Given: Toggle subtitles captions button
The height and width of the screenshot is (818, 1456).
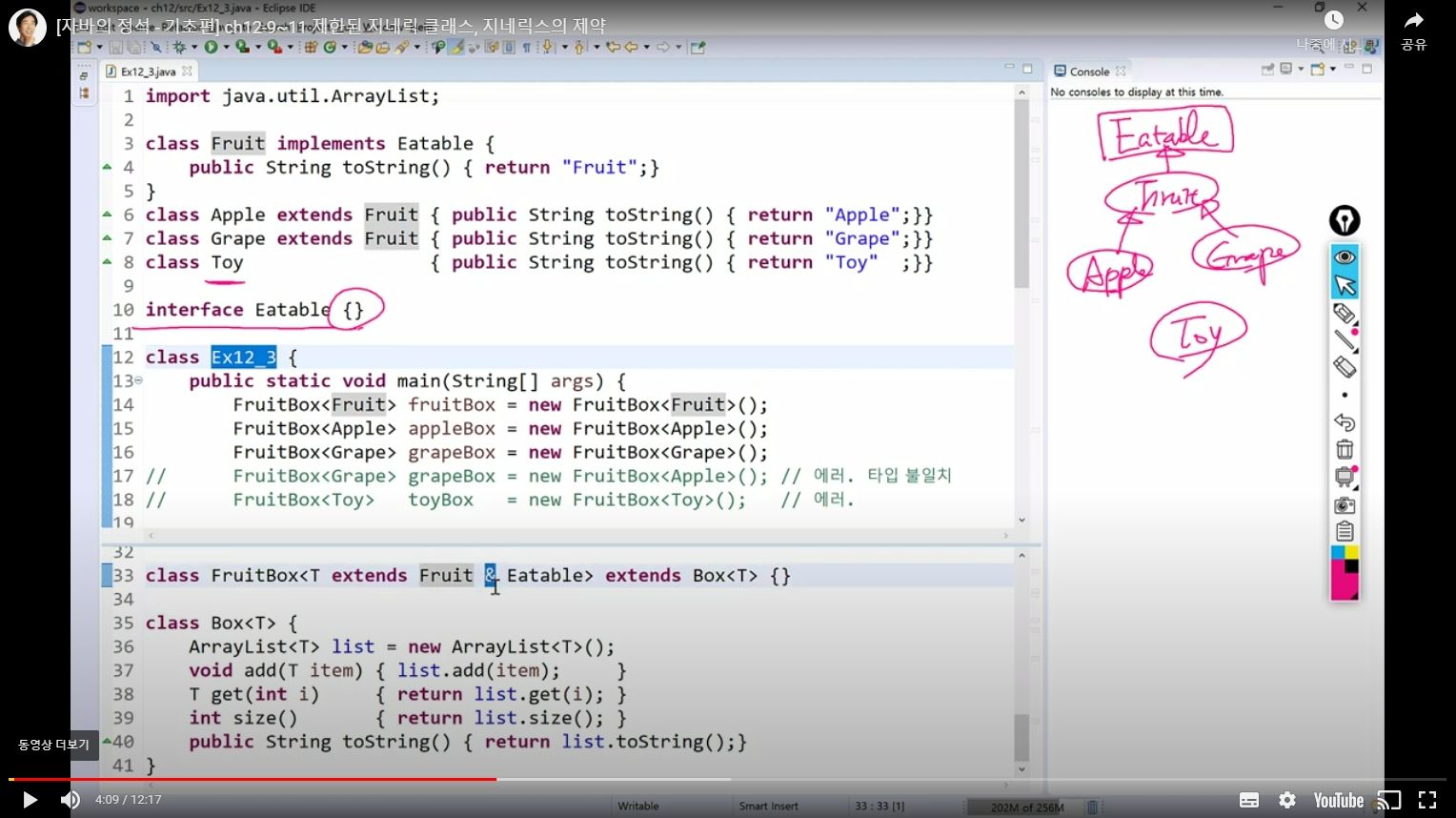Looking at the screenshot, I should point(1249,800).
